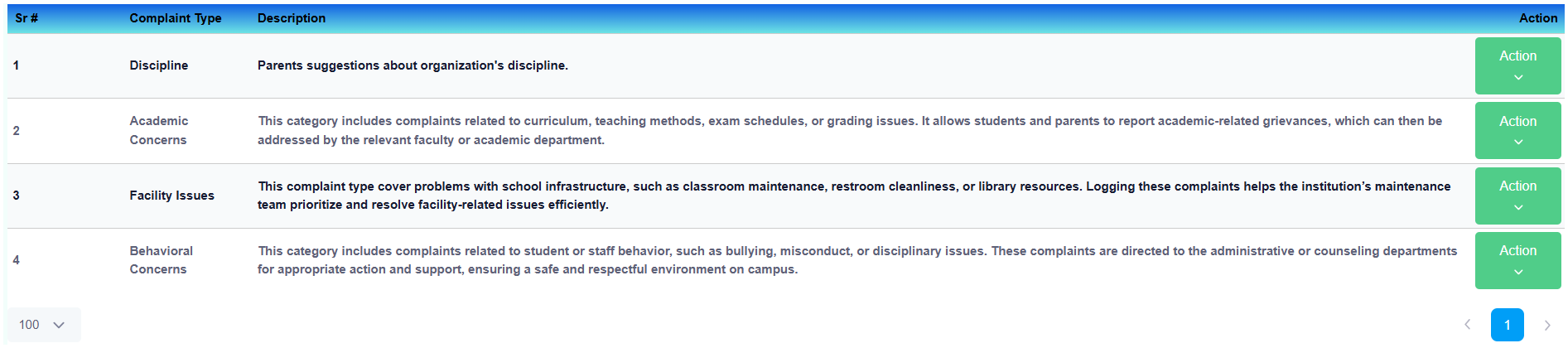
Task: Click the Behavioral Concerns description text
Action: [857, 260]
